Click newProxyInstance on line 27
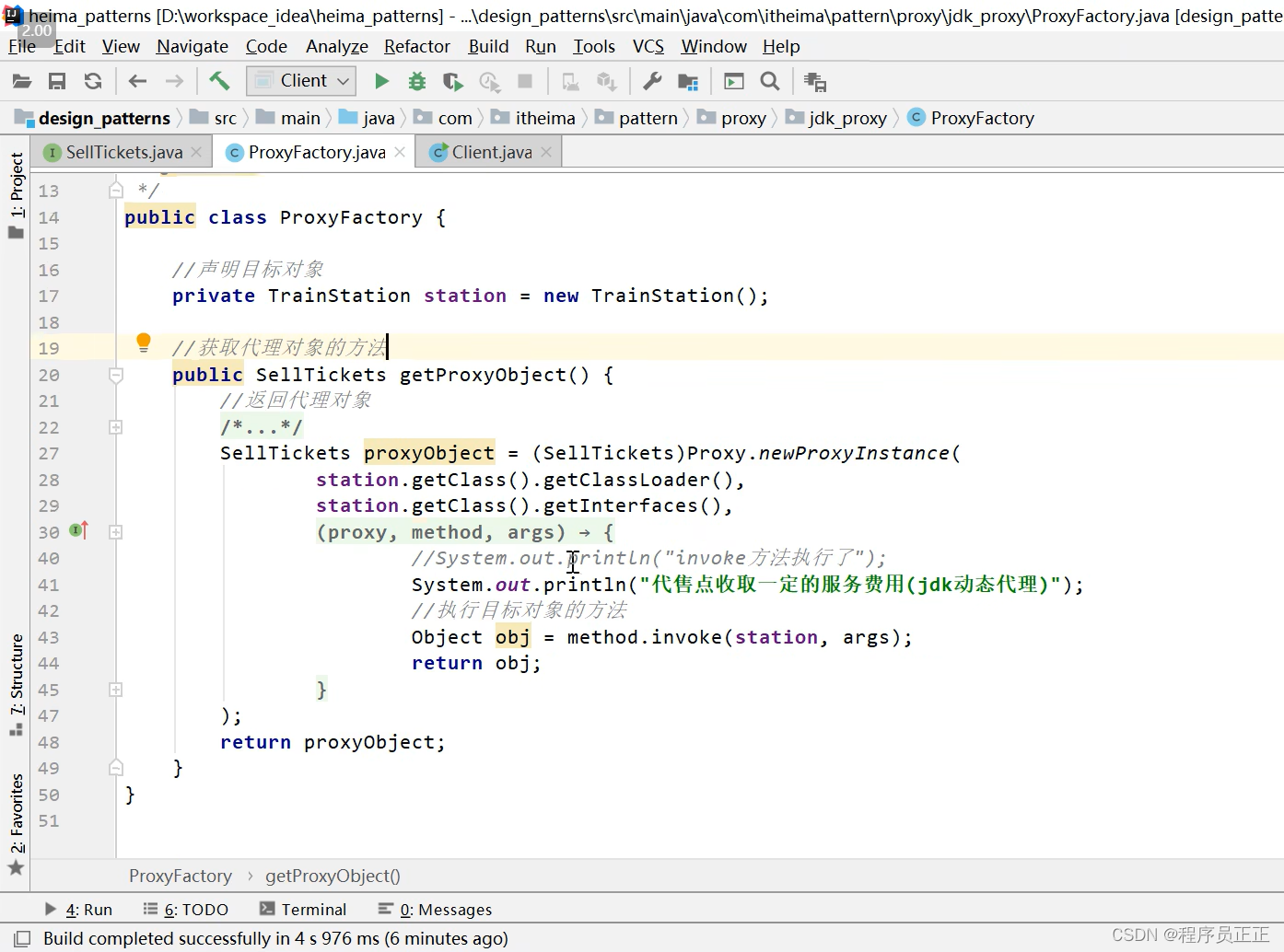Image resolution: width=1284 pixels, height=952 pixels. pos(854,453)
